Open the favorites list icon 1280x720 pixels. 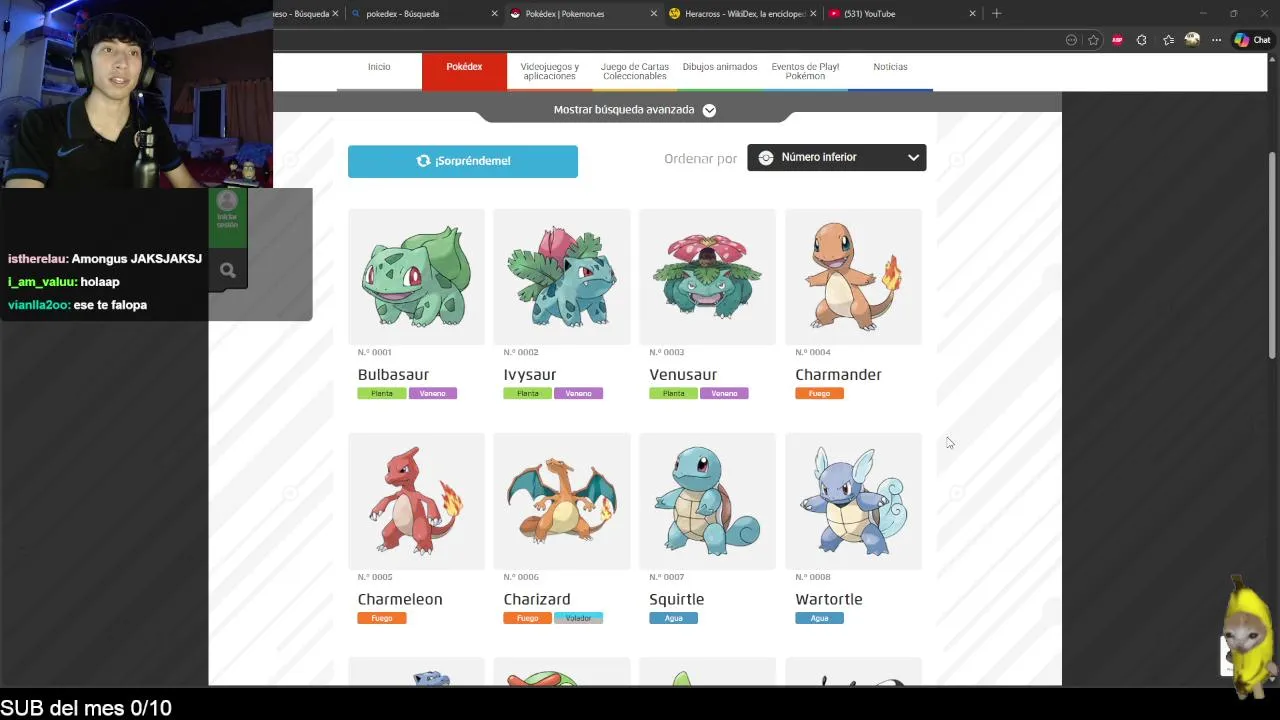(x=1168, y=40)
